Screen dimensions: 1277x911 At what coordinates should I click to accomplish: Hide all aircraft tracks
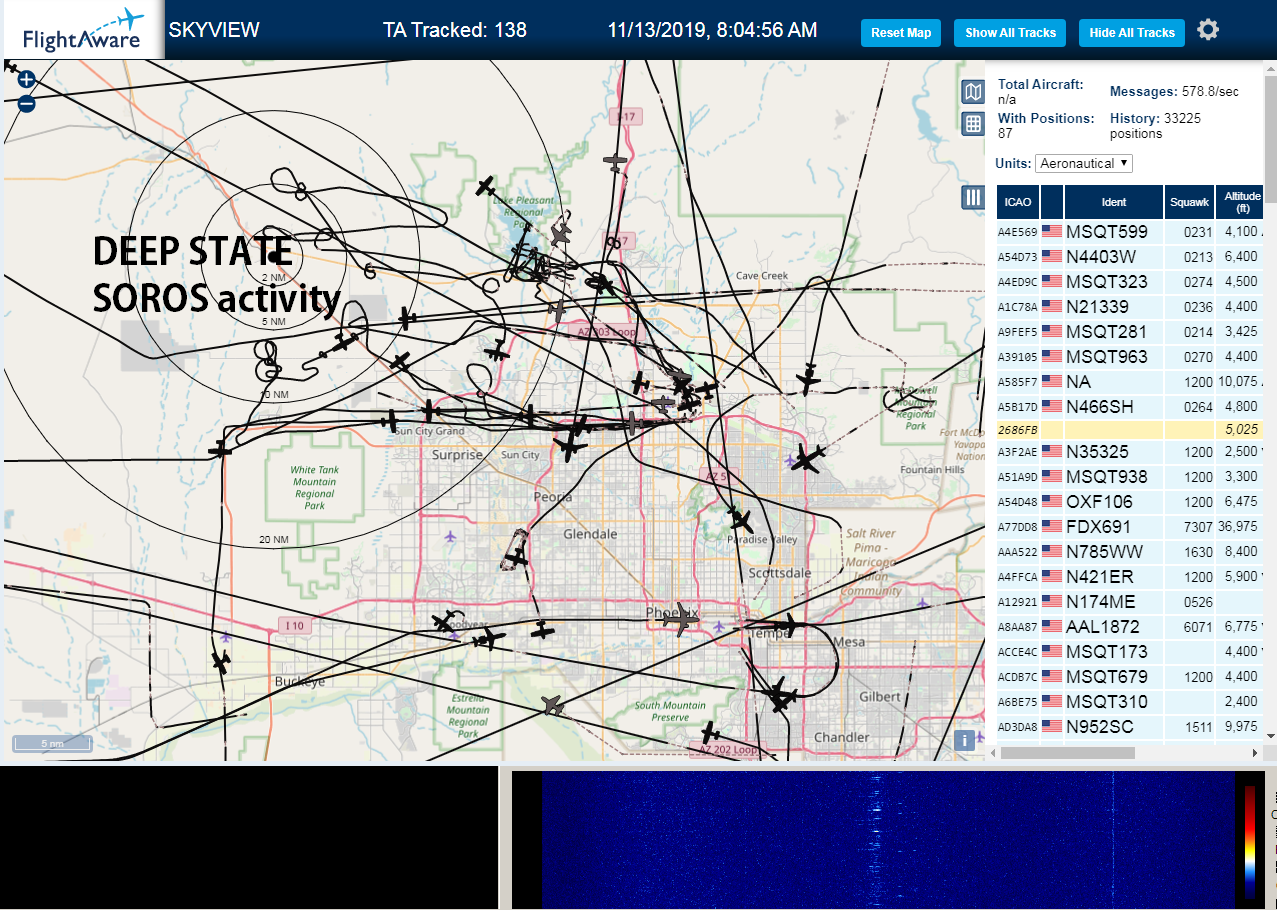pos(1132,33)
